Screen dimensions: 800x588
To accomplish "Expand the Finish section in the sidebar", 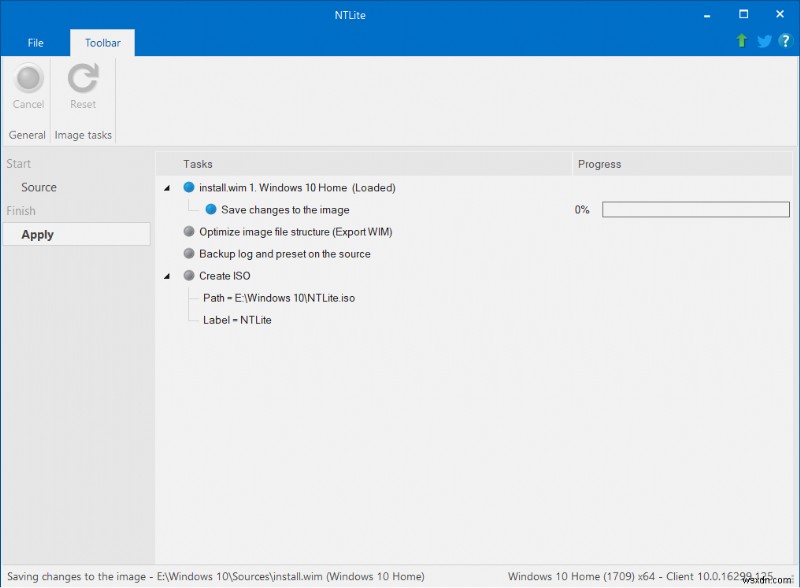I will click(x=22, y=210).
